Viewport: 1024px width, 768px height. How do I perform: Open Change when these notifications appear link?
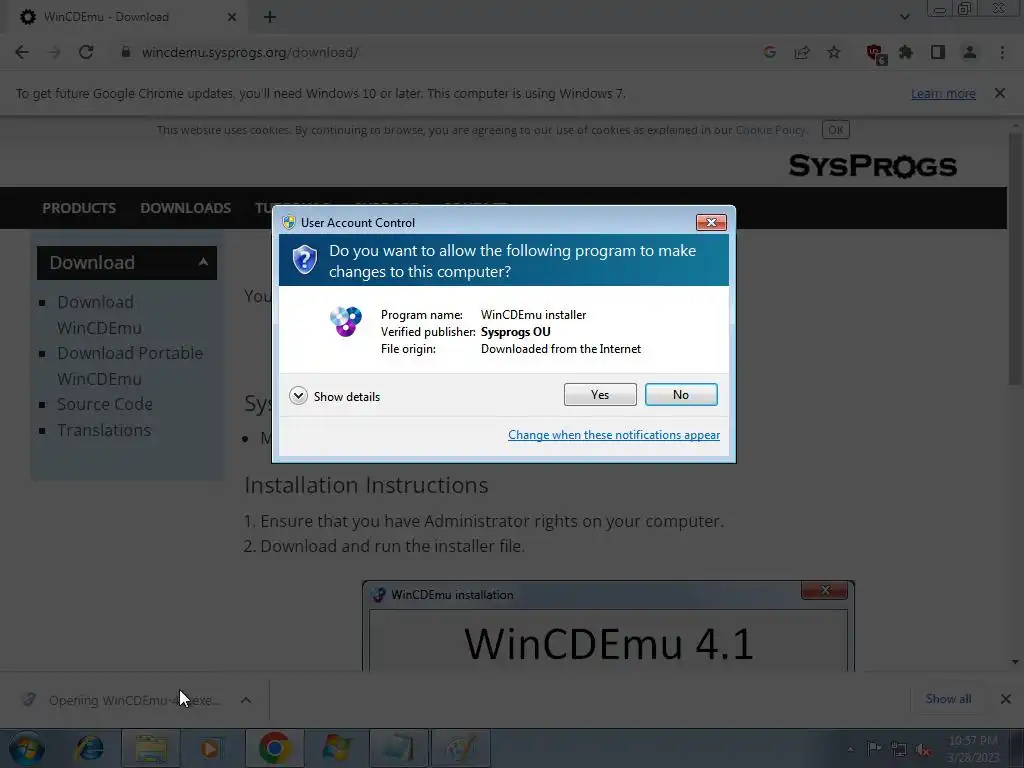[x=614, y=435]
